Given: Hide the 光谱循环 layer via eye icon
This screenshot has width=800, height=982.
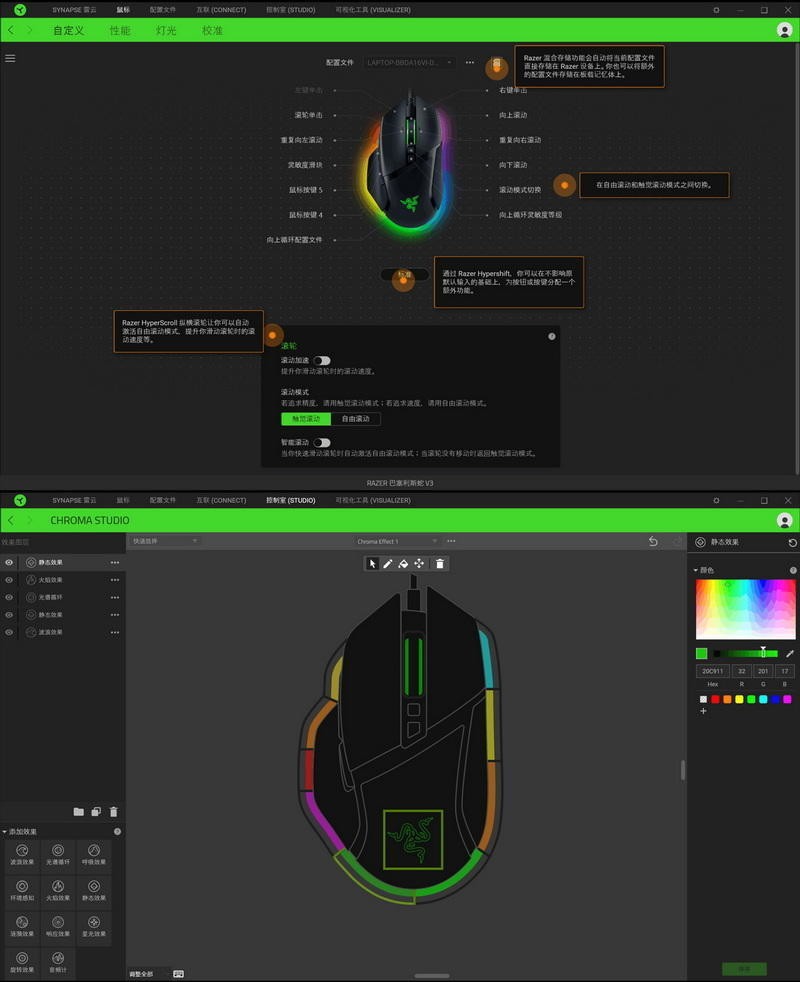Looking at the screenshot, I should coord(9,597).
